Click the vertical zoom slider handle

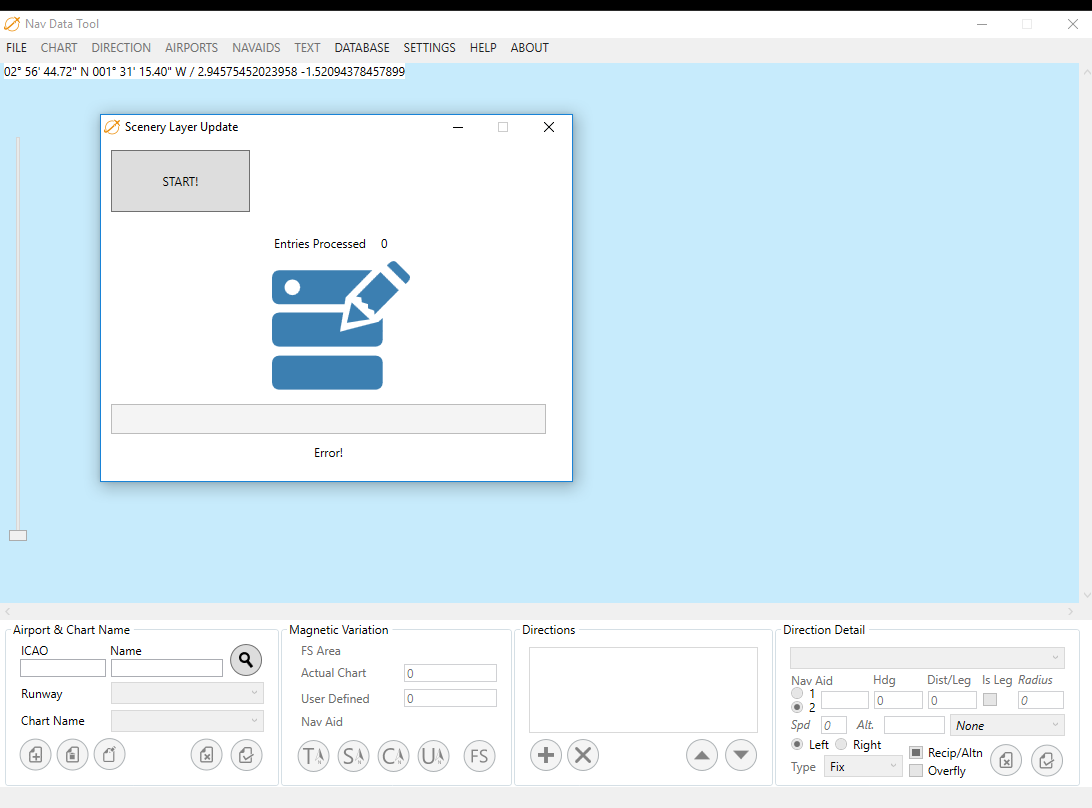coord(18,535)
